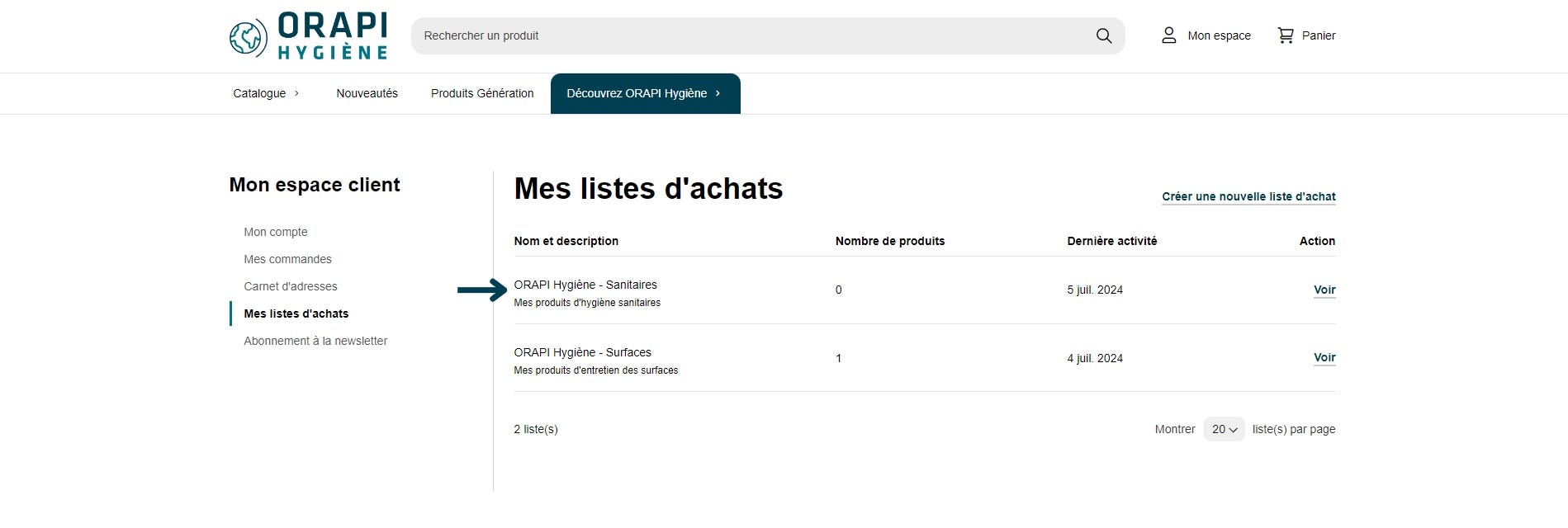Click Voir for the Surfaces list
The image size is (1568, 528).
pyautogui.click(x=1324, y=357)
